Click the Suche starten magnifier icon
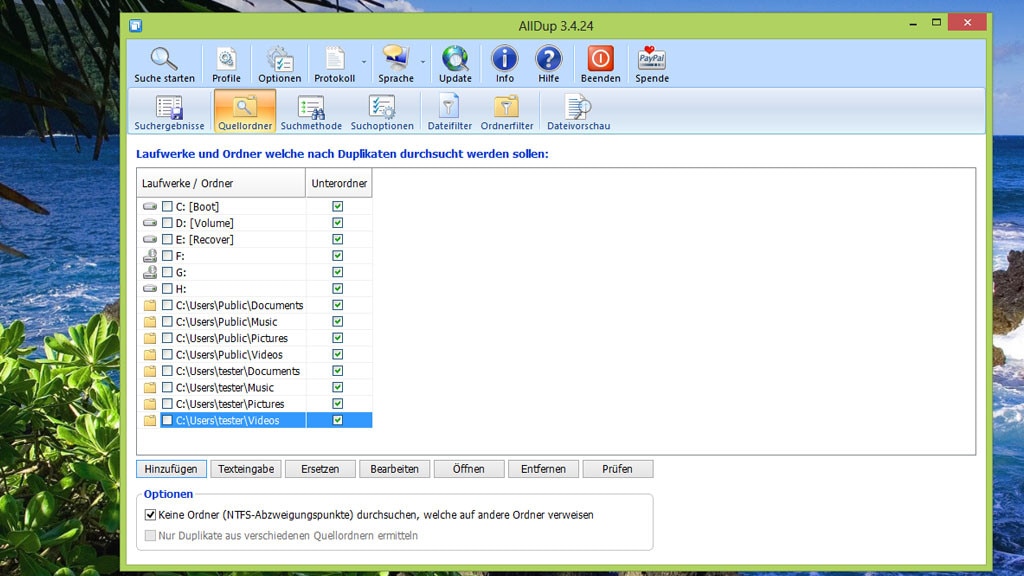 pyautogui.click(x=164, y=59)
